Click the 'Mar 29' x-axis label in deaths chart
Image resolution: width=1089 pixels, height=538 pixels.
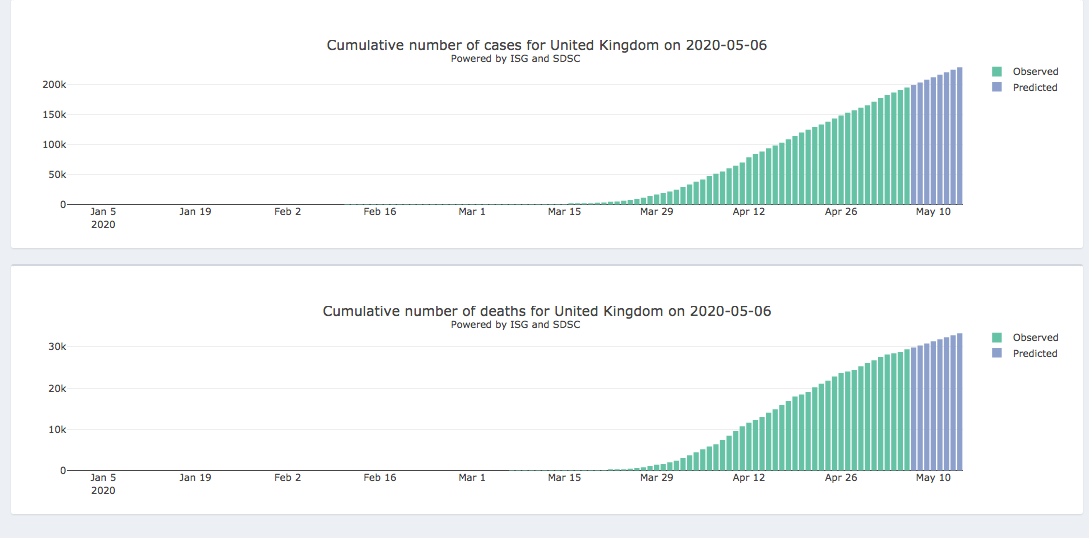656,478
